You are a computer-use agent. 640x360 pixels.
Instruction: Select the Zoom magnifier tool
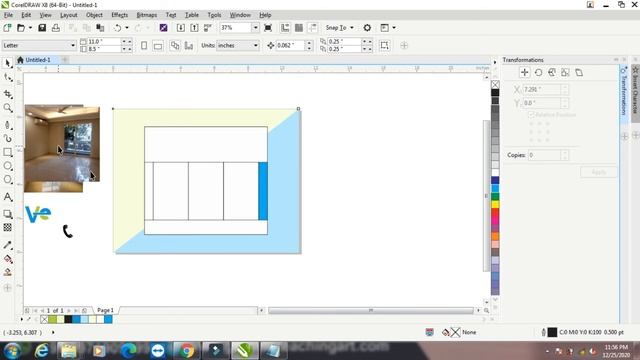click(x=8, y=108)
